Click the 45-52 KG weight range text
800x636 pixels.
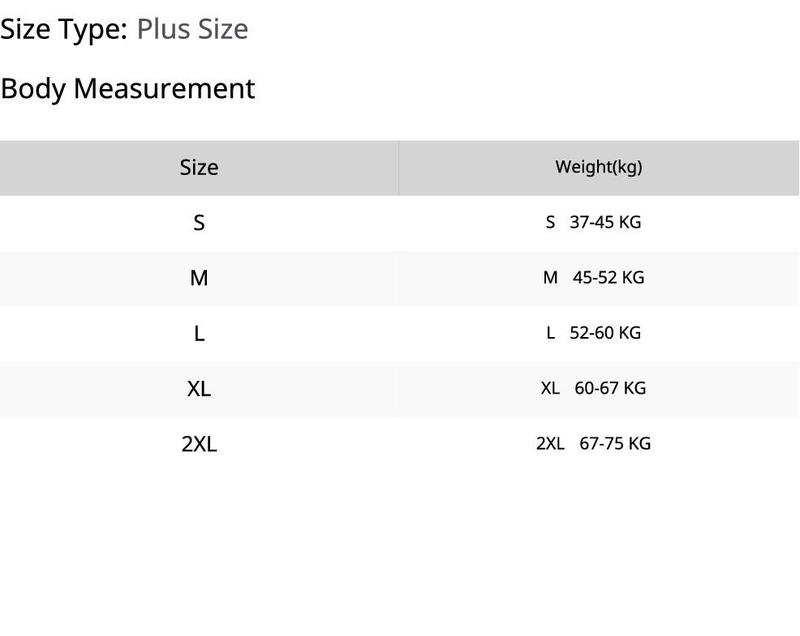[608, 277]
